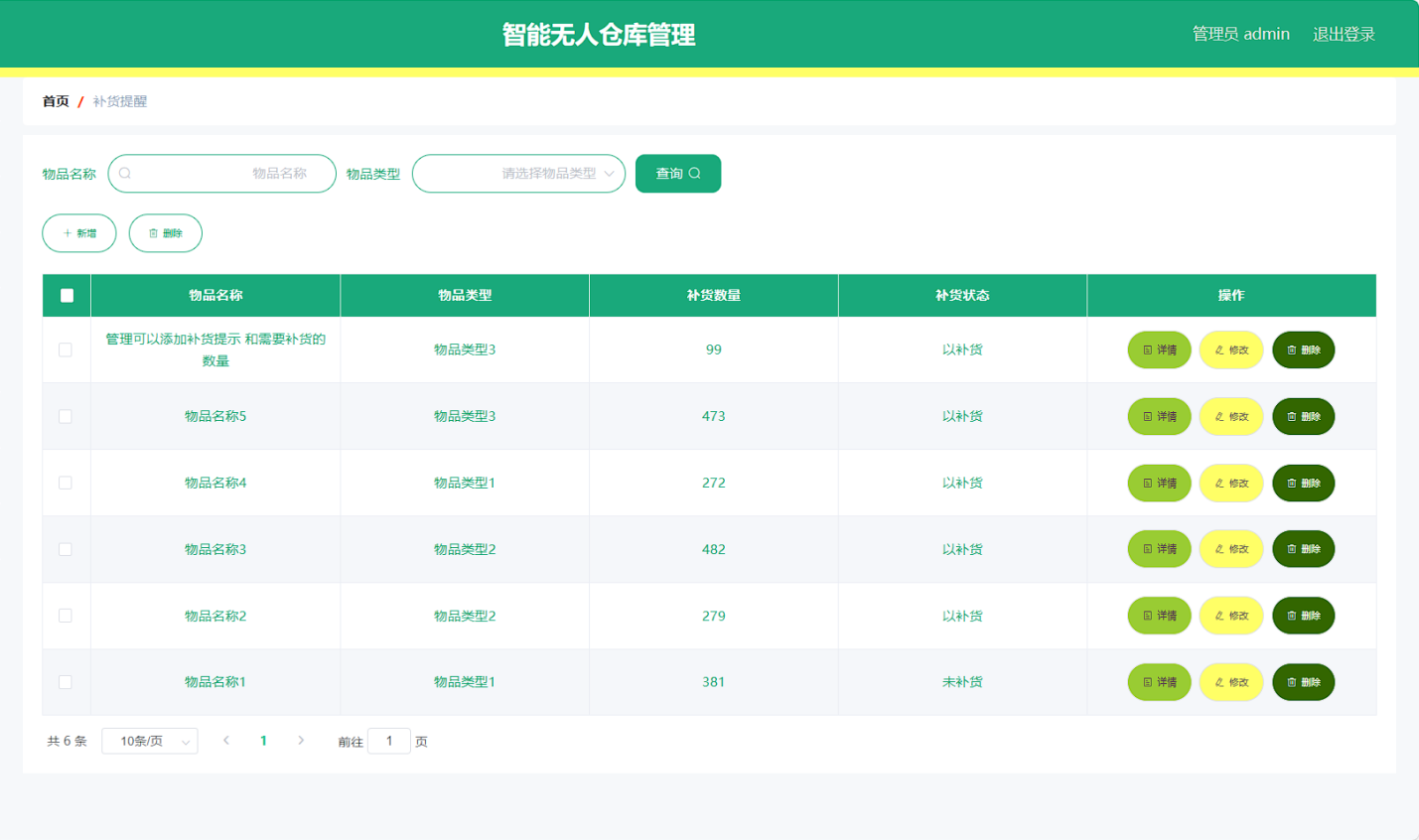Click the 删除 button for 物品名称5 row

(1304, 416)
